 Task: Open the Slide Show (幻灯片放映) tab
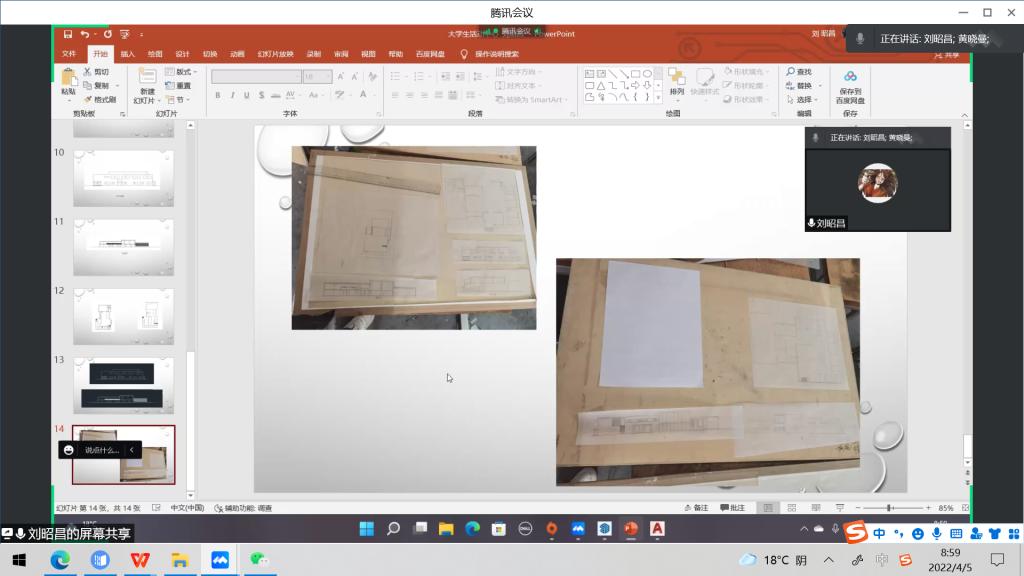[275, 54]
